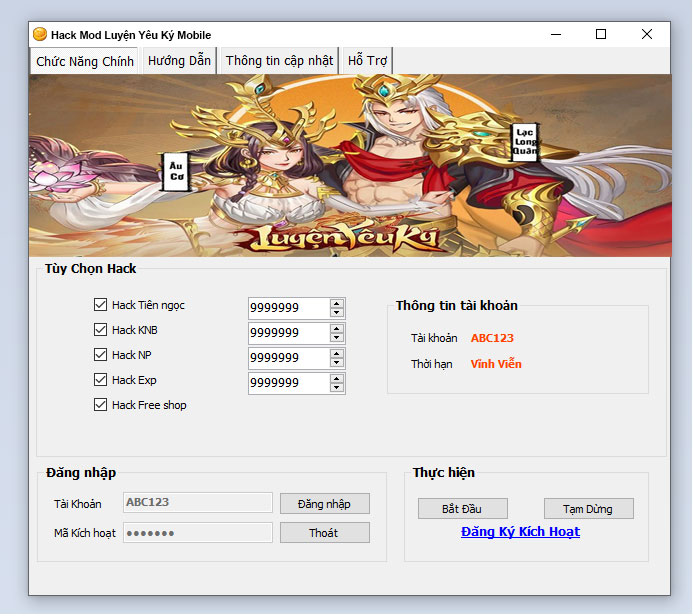Open the Đăng Ký Kích Hoạt link
This screenshot has width=693, height=616.
pyautogui.click(x=520, y=532)
